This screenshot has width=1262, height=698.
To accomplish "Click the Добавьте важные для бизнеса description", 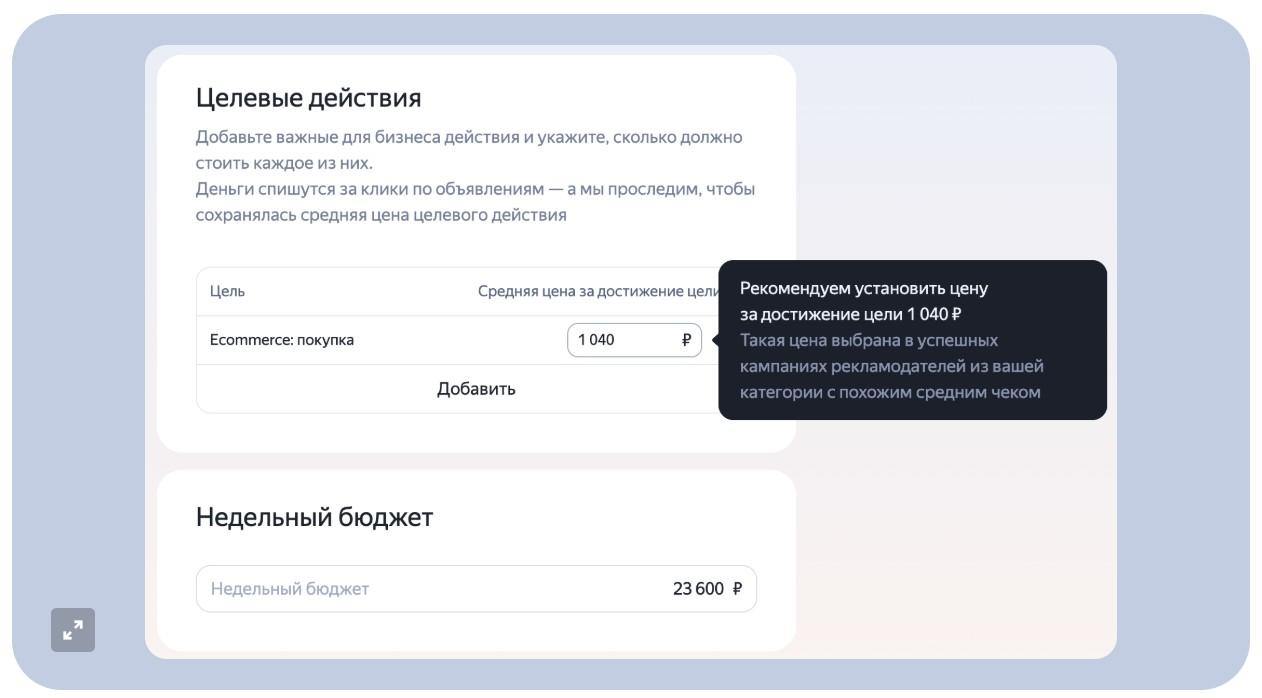I will pyautogui.click(x=468, y=137).
